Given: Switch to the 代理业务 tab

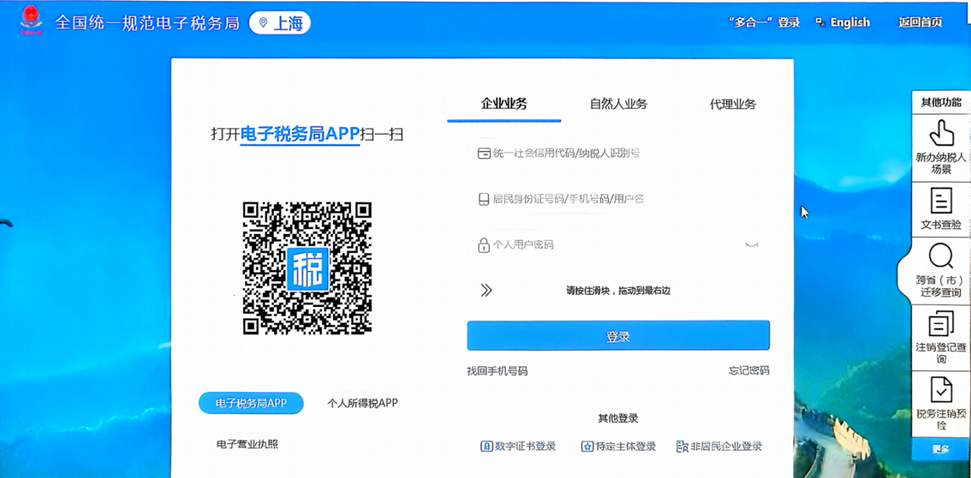Looking at the screenshot, I should (732, 104).
